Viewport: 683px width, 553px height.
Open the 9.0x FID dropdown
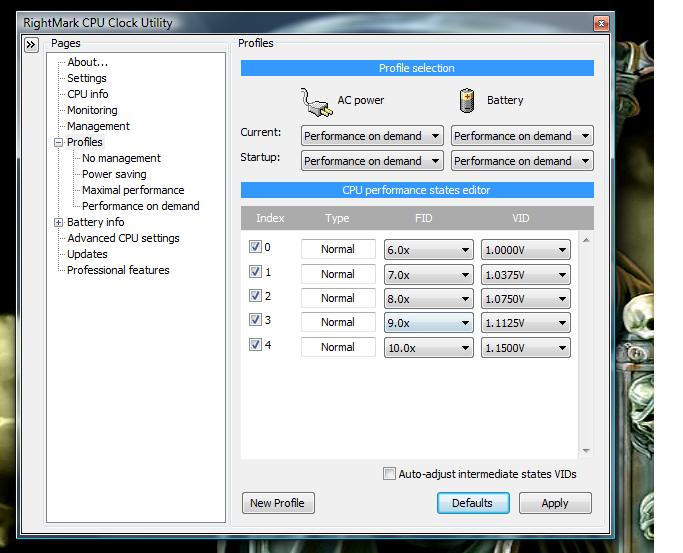pos(429,323)
